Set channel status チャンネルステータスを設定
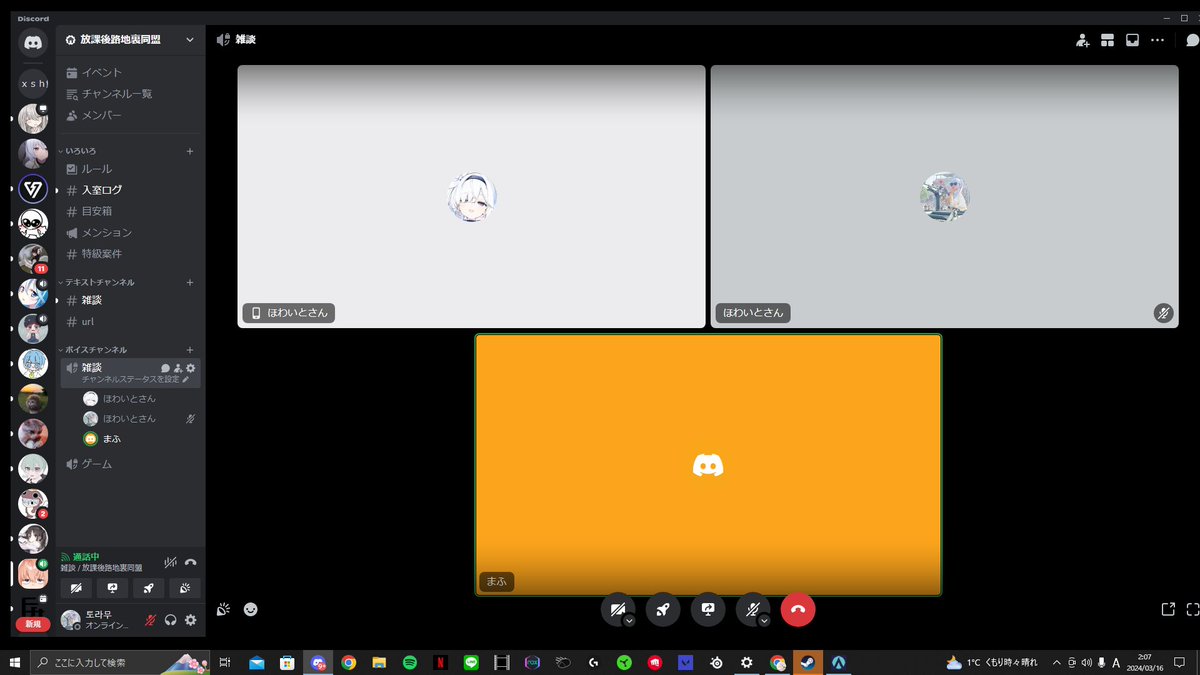 point(135,380)
